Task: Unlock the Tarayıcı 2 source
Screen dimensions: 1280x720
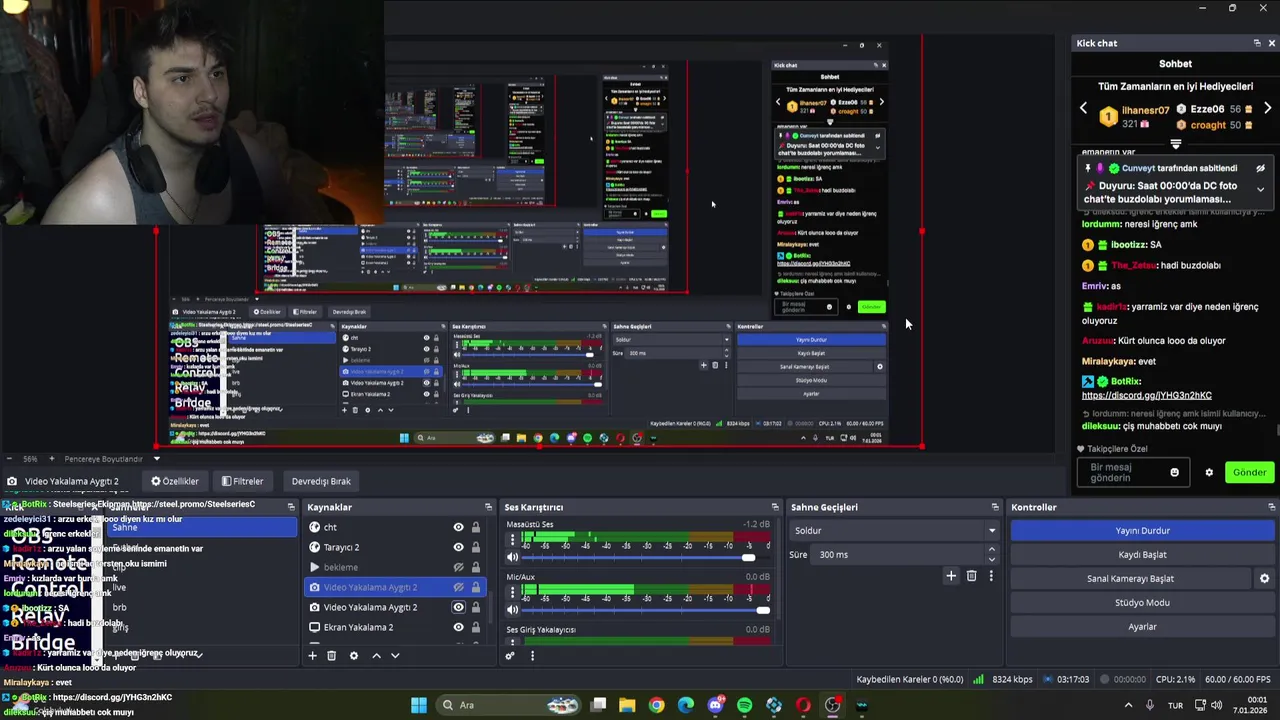Action: click(476, 548)
